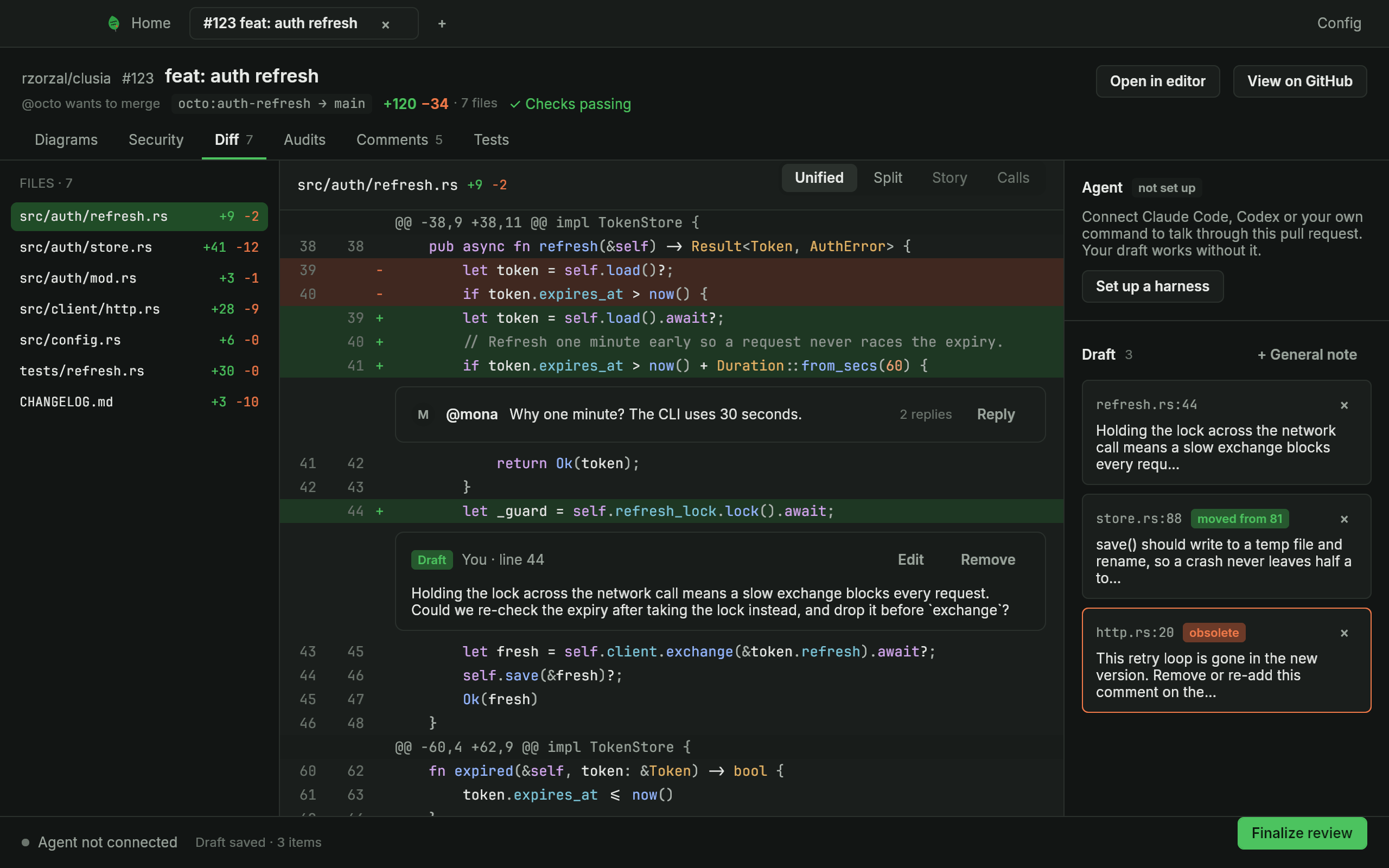The width and height of the screenshot is (1389, 868).
Task: Select src/auth/mod.rs in file list
Action: pyautogui.click(x=139, y=278)
